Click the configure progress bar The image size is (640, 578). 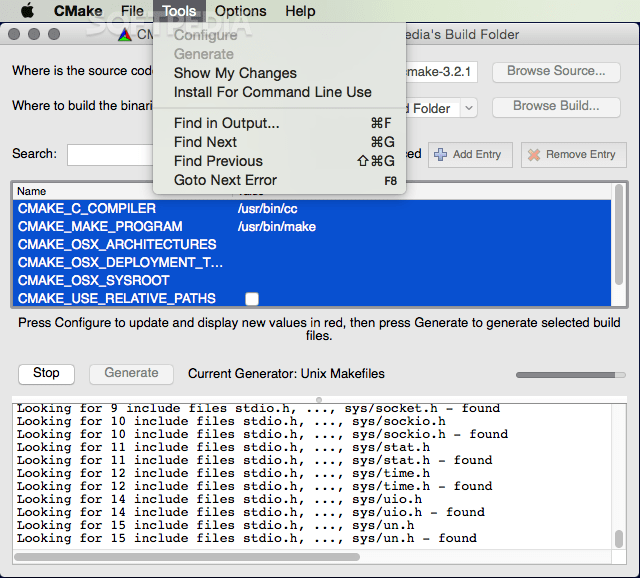[571, 375]
